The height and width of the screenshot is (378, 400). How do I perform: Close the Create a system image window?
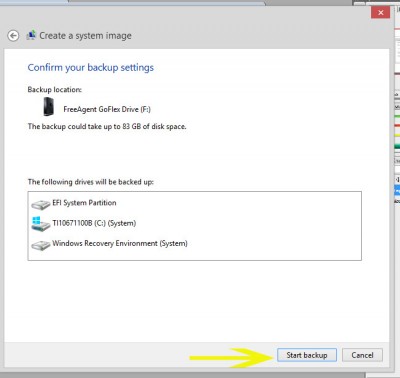point(380,13)
